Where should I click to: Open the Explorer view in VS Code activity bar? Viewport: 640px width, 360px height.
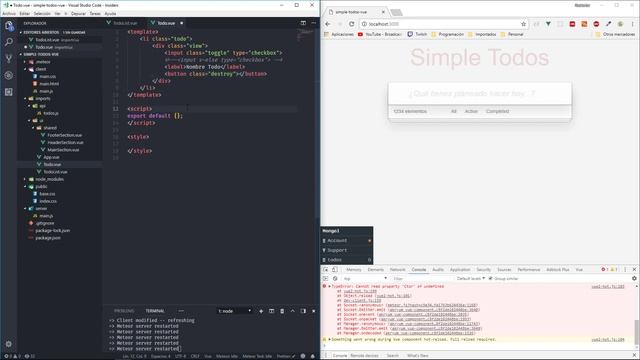(x=9, y=26)
